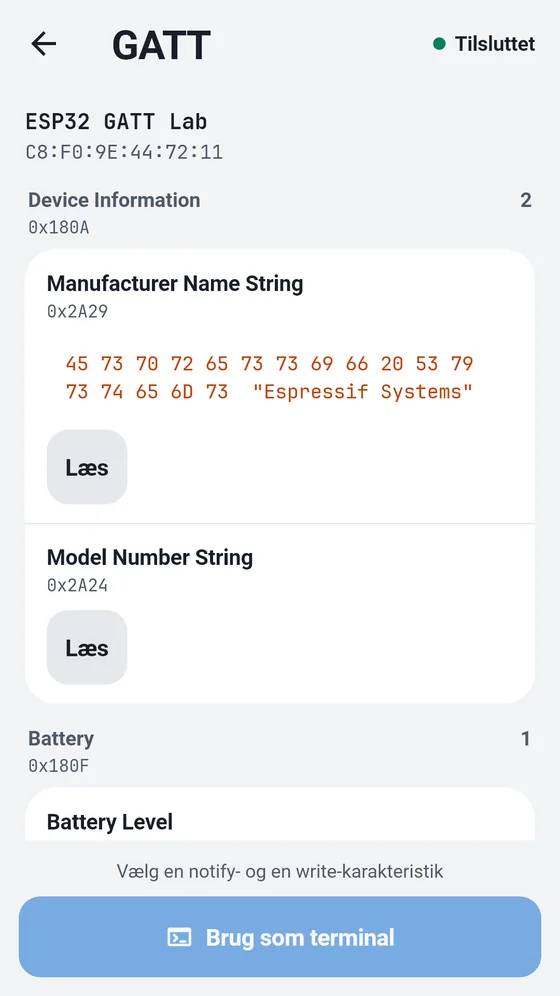Read the Model Number String characteristic
Viewport: 560px width, 996px height.
tap(87, 647)
